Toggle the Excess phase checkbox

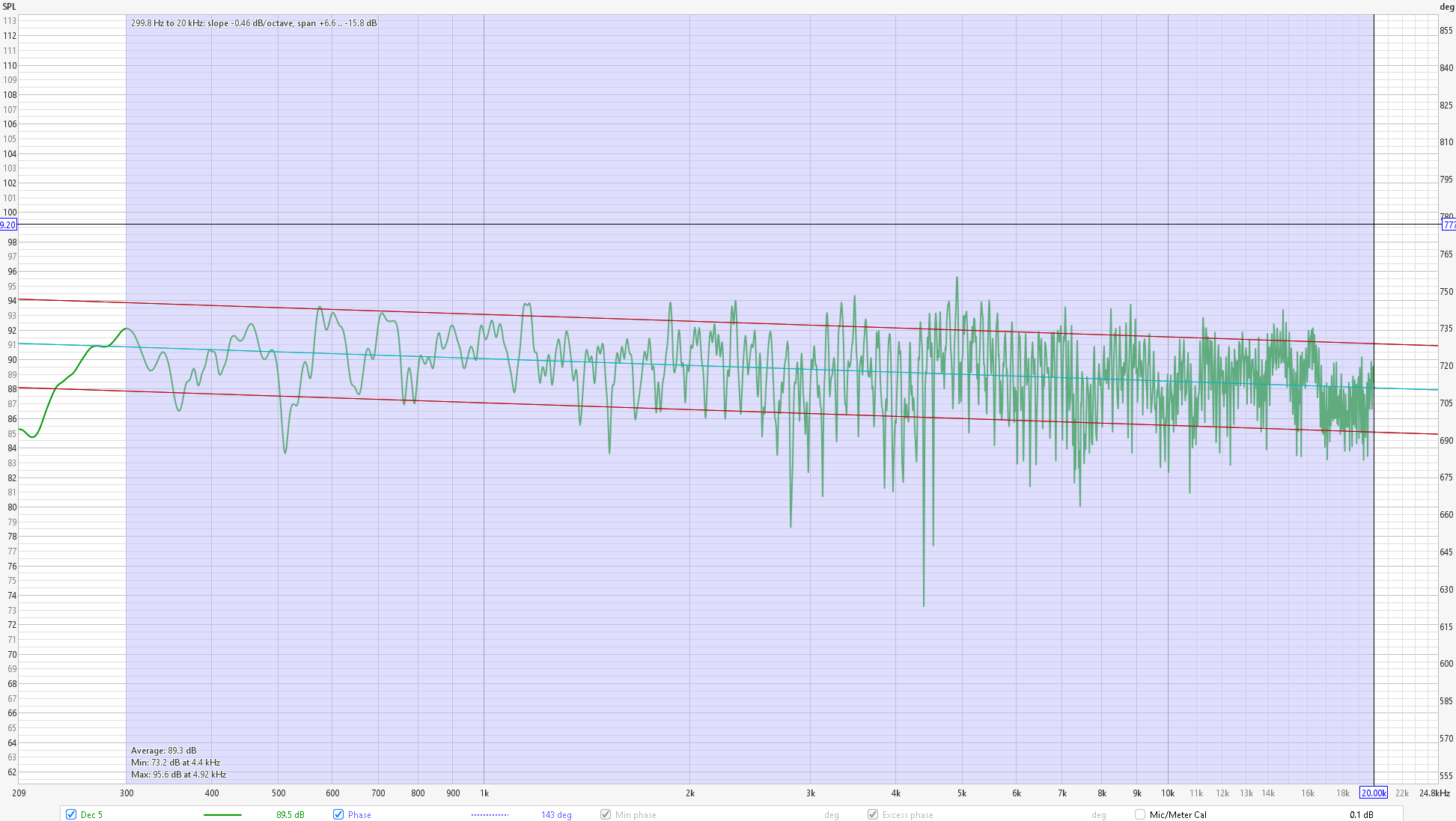[873, 814]
